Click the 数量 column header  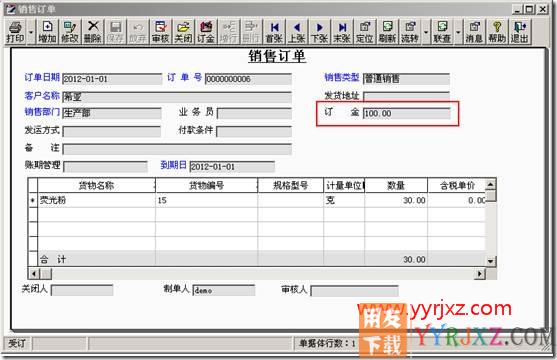pos(396,185)
